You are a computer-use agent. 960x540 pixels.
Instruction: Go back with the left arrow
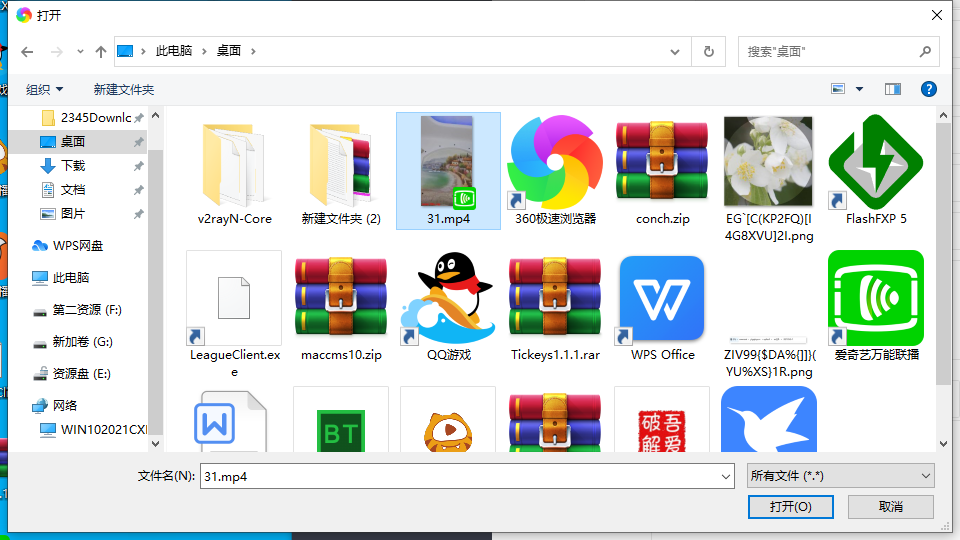click(27, 52)
